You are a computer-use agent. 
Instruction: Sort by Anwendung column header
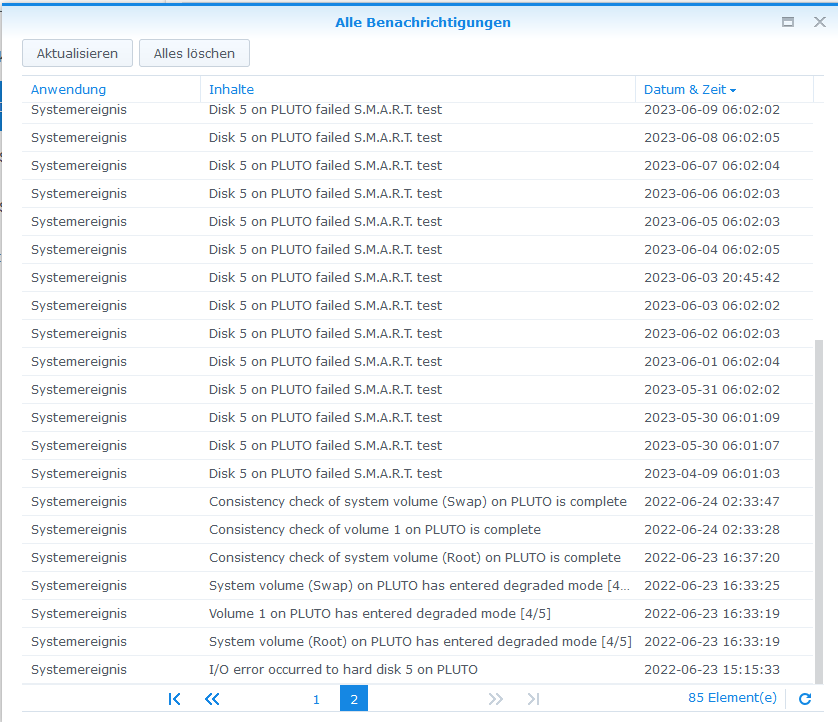tap(111, 89)
